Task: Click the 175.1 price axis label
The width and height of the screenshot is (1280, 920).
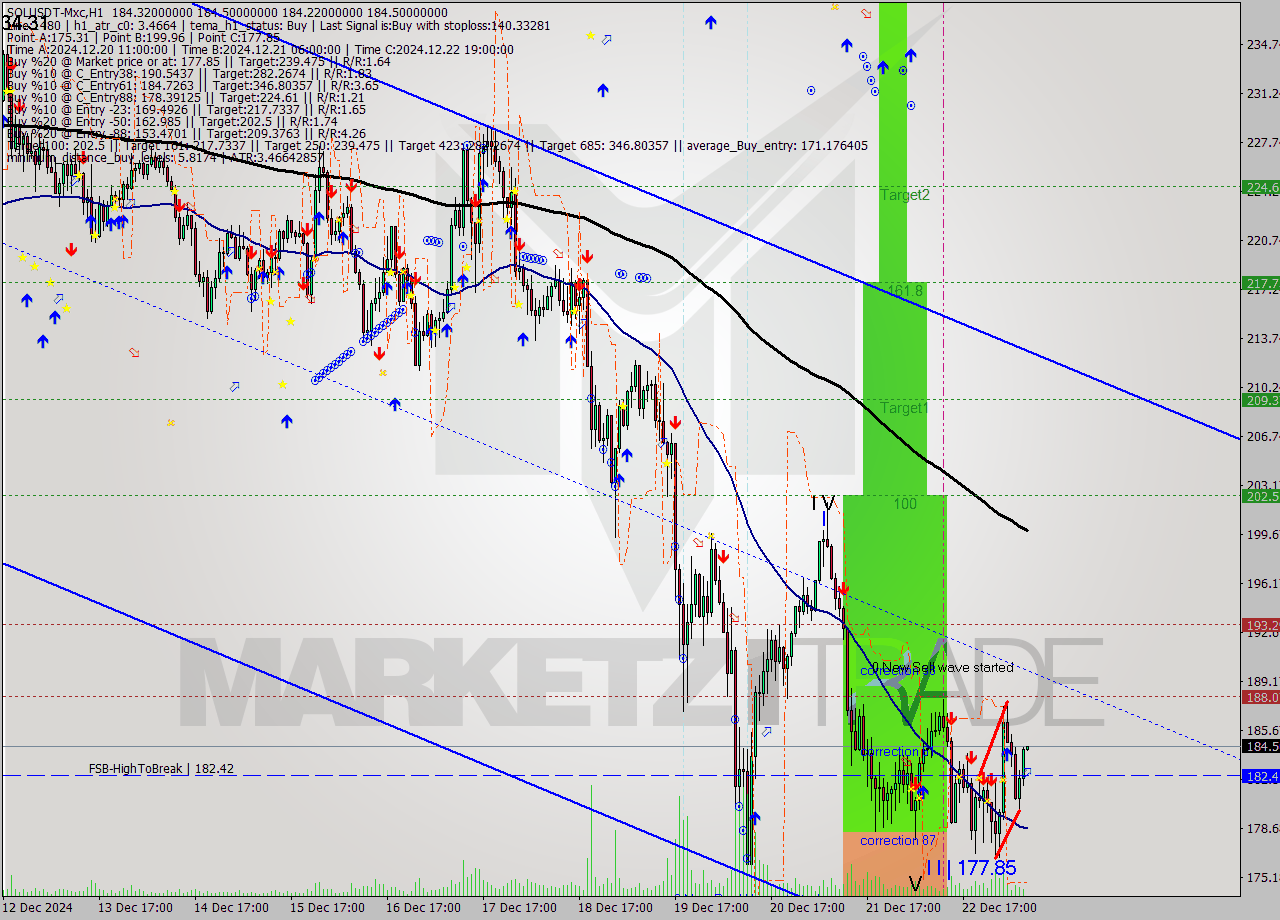Action: (1262, 877)
